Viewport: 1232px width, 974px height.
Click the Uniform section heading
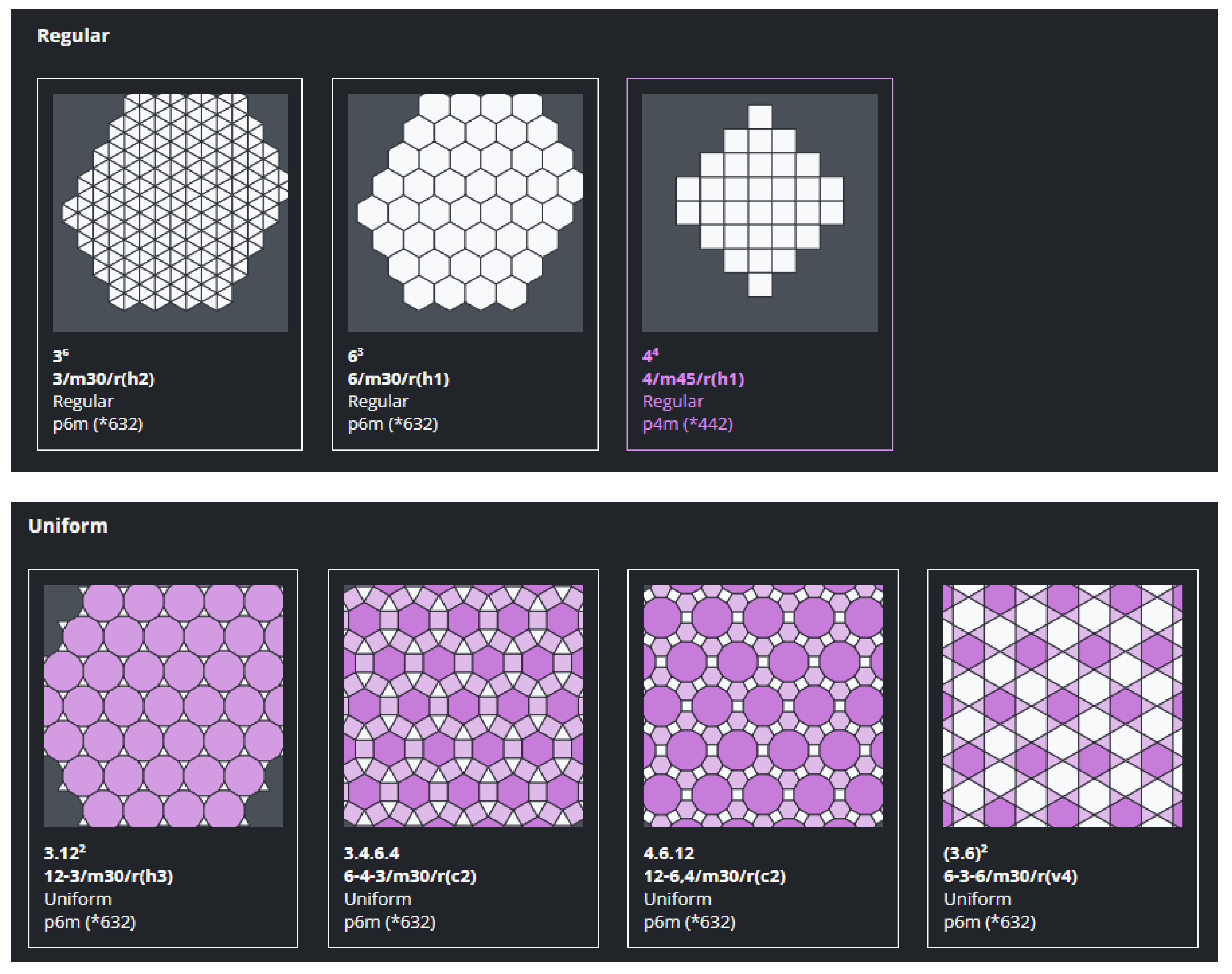click(x=68, y=525)
